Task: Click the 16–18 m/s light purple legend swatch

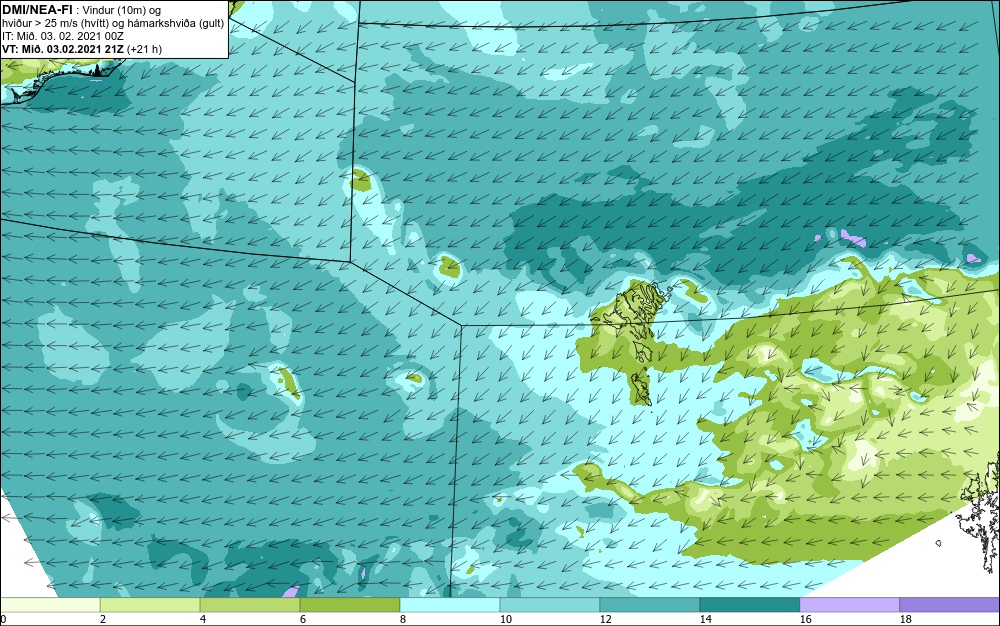Action: pyautogui.click(x=849, y=604)
